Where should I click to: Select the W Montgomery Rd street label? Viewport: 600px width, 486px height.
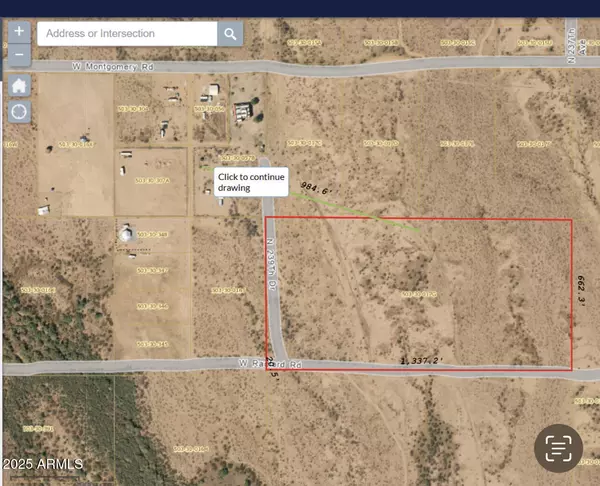pyautogui.click(x=113, y=67)
